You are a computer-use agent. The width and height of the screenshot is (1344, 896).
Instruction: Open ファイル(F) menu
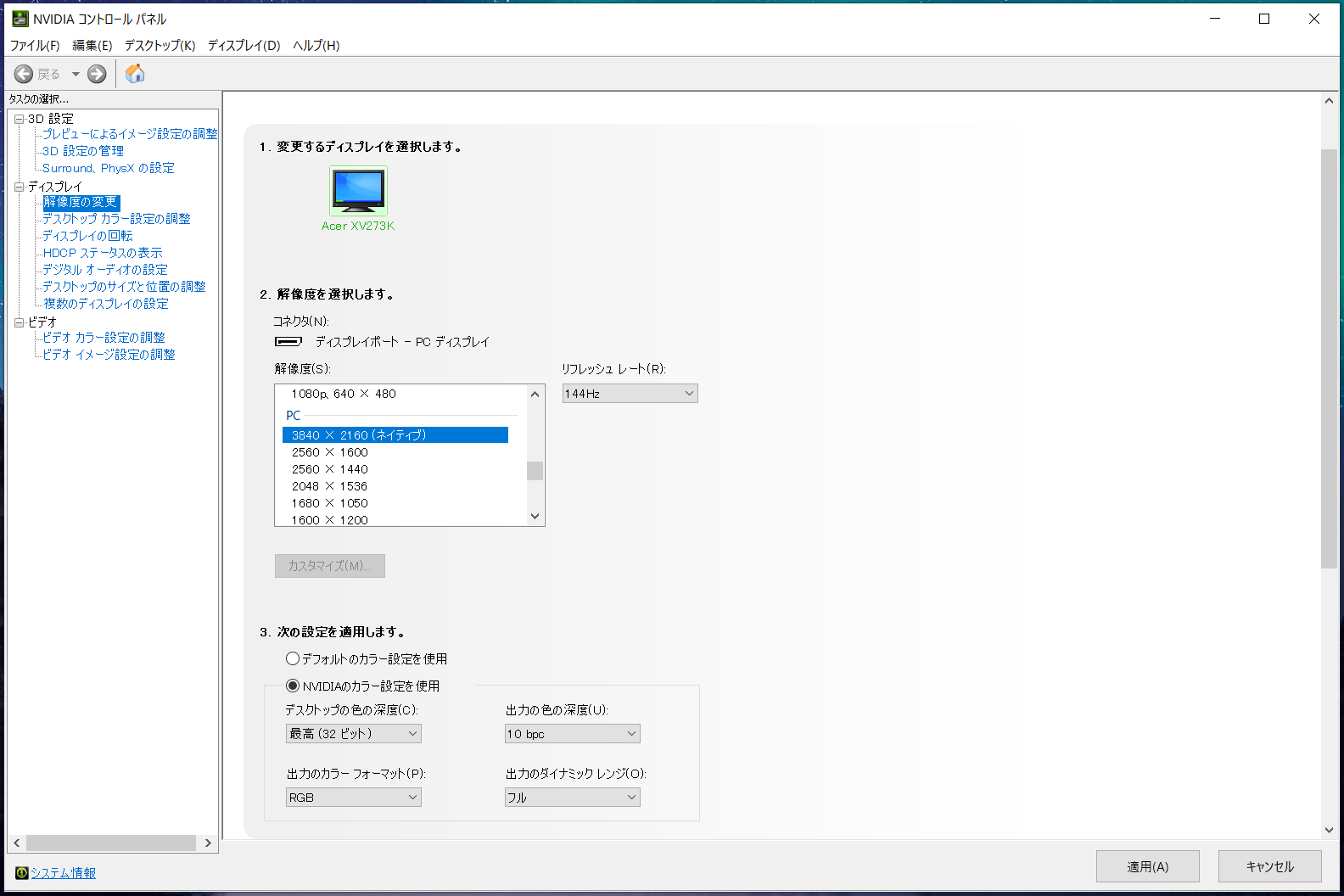[x=35, y=46]
